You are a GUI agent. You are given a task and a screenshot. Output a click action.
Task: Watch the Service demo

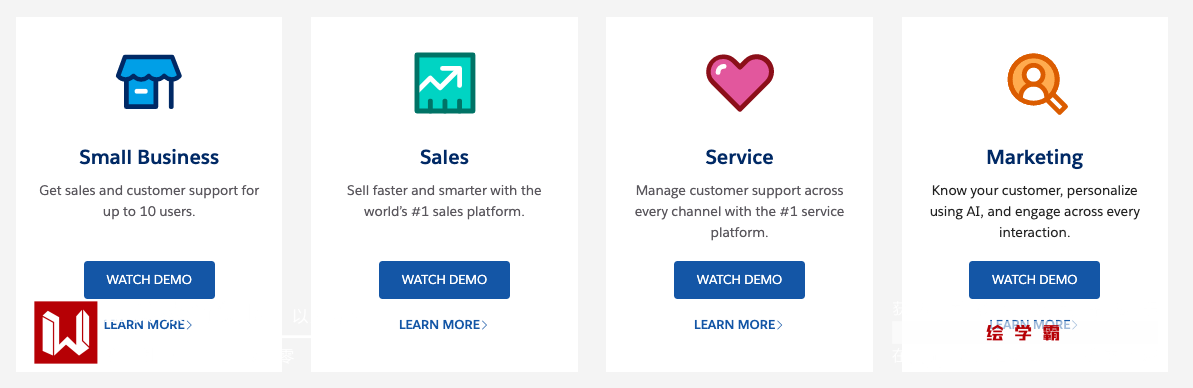click(740, 280)
